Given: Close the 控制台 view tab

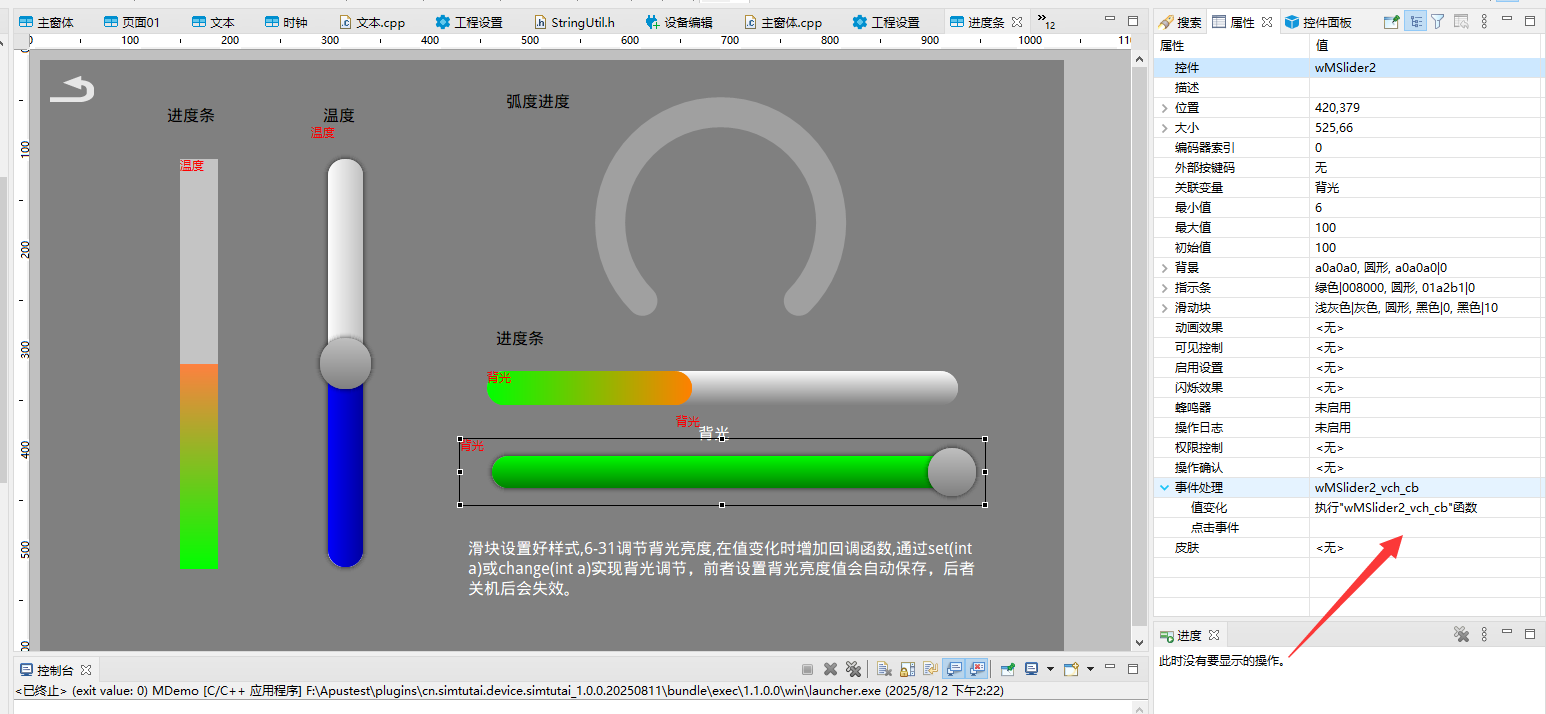Looking at the screenshot, I should (86, 670).
